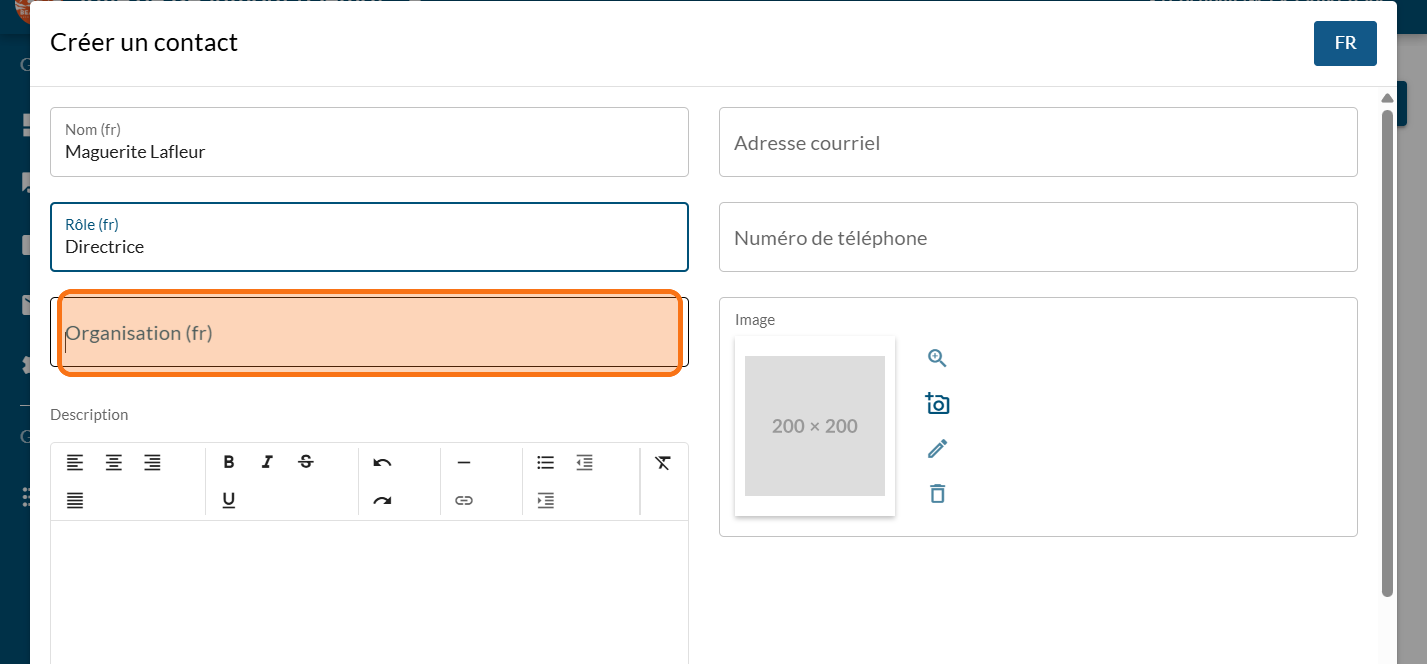Upload a photo with the camera icon
The width and height of the screenshot is (1427, 664).
tap(937, 404)
